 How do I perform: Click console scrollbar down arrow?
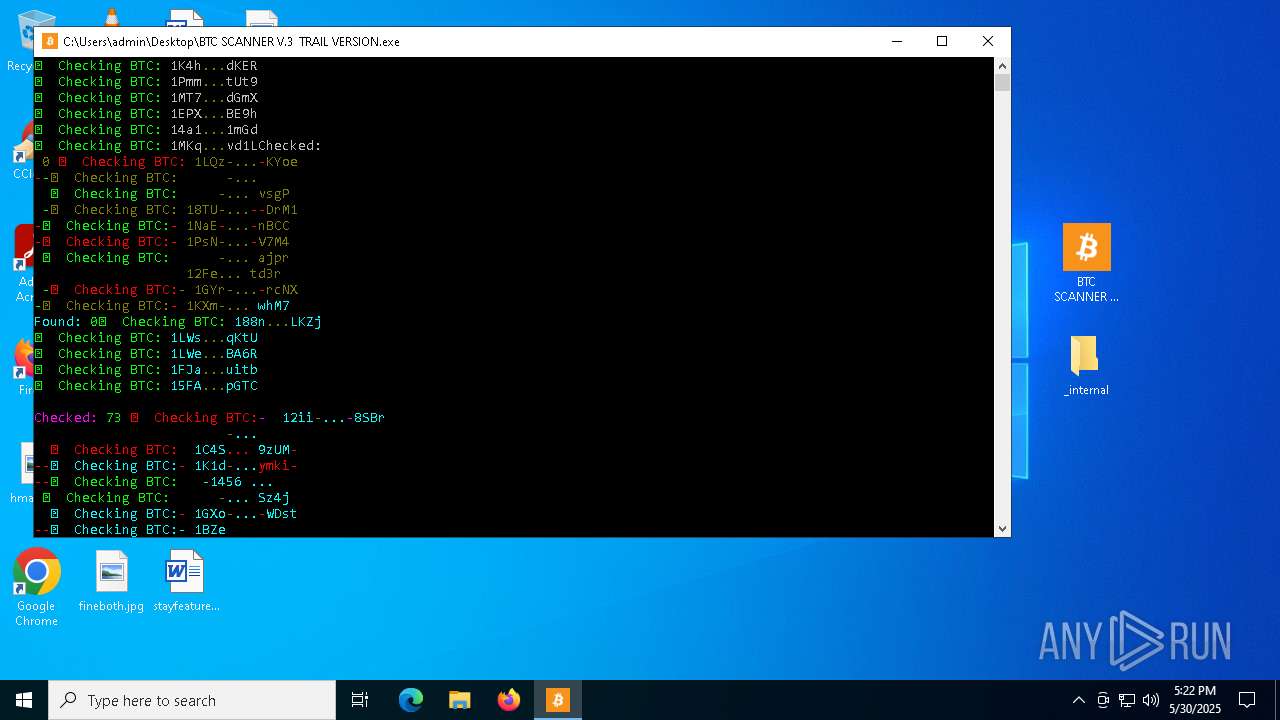[x=1002, y=528]
